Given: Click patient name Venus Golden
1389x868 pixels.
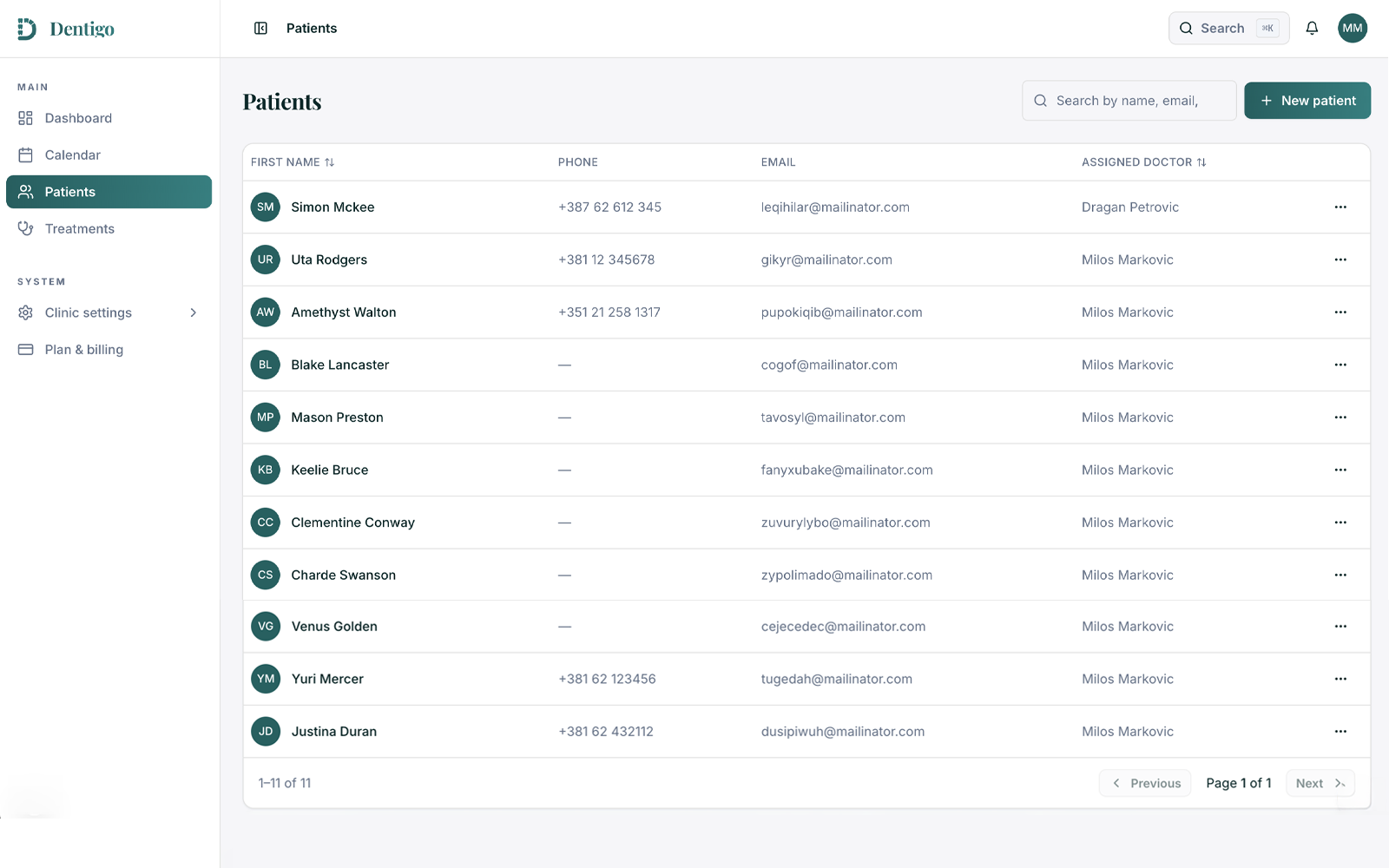Looking at the screenshot, I should coord(334,627).
